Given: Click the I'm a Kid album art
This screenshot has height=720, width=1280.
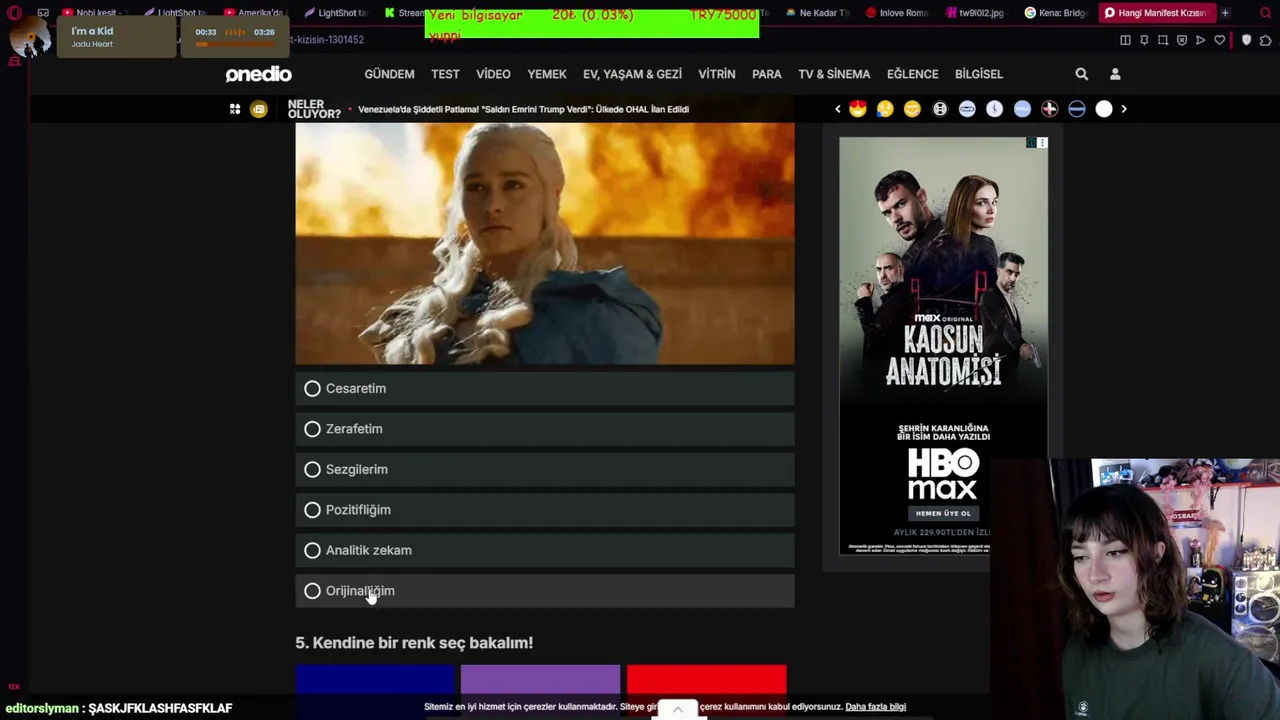Looking at the screenshot, I should point(30,36).
